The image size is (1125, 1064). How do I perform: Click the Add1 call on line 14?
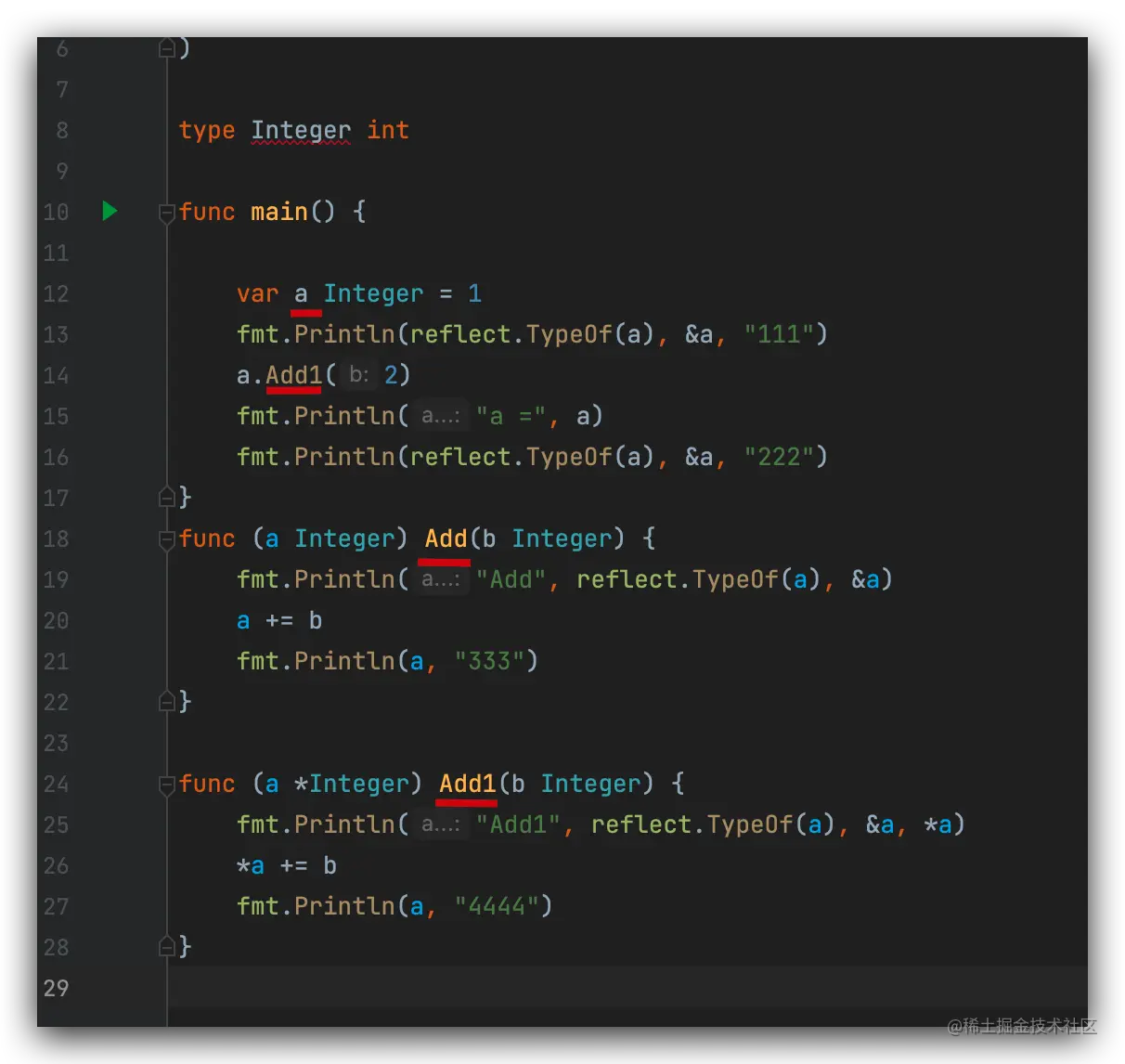point(293,375)
